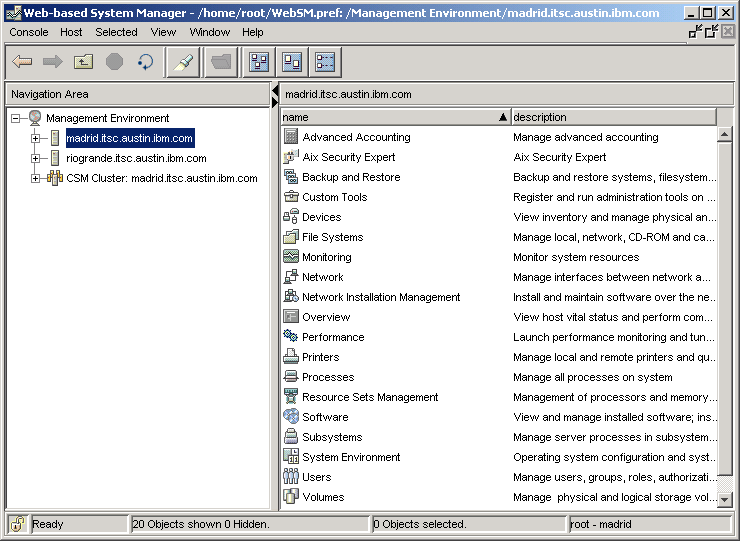Select CSM Cluster: madrid.itsc.austin.ibm.com tree item
Viewport: 740px width, 541px height.
162,178
